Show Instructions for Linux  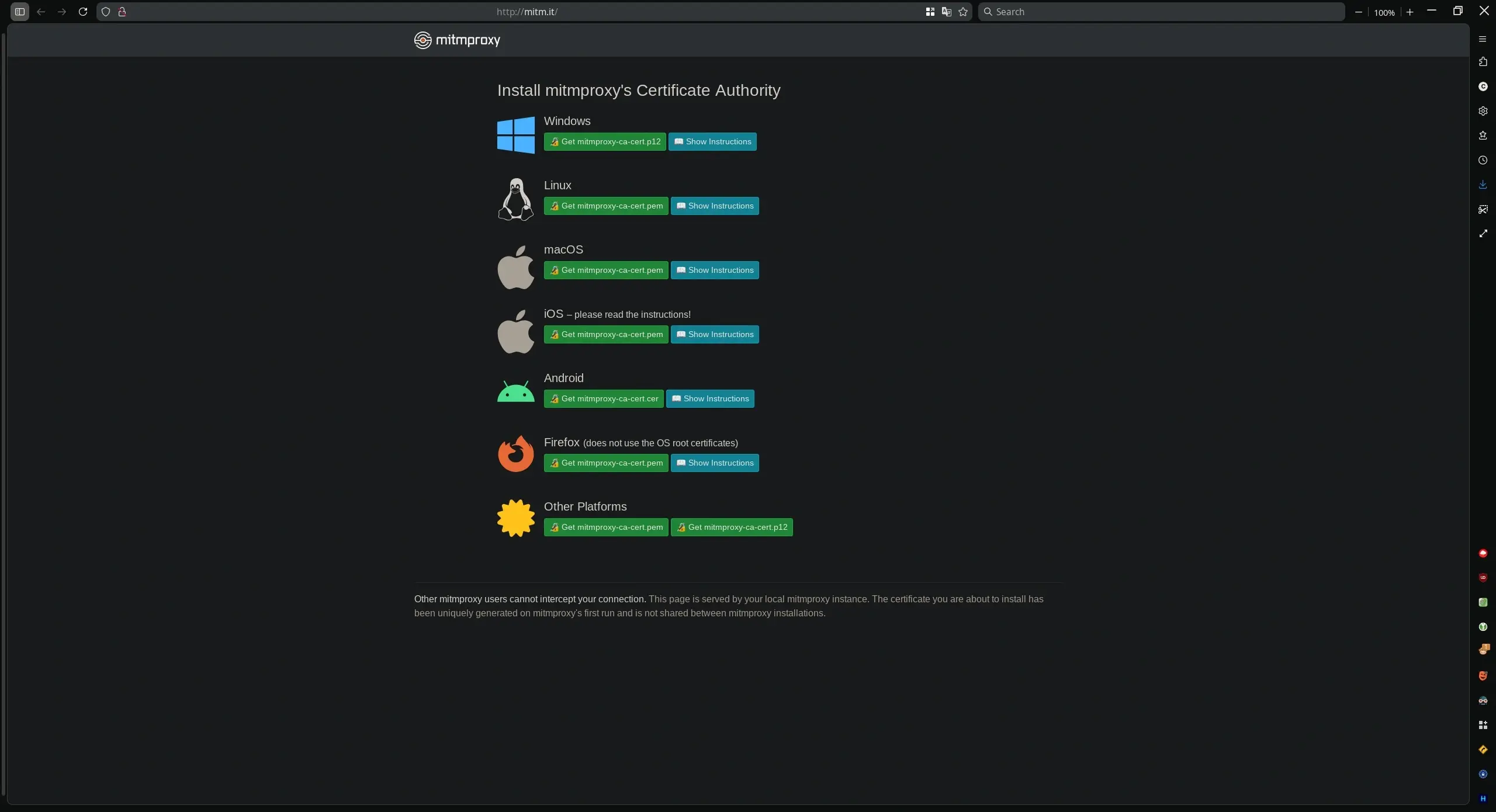click(x=715, y=206)
